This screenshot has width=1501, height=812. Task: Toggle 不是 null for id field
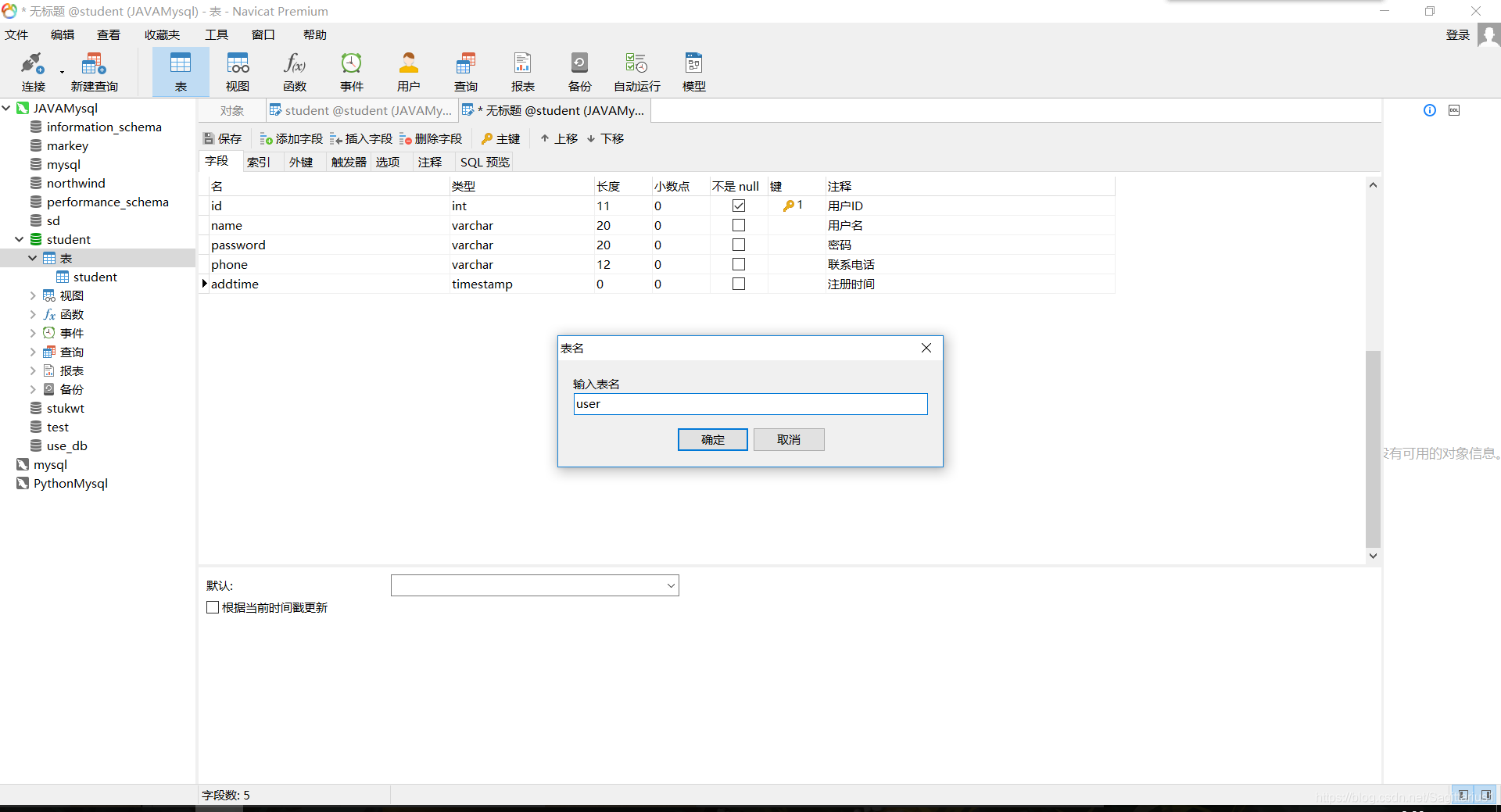pyautogui.click(x=739, y=206)
